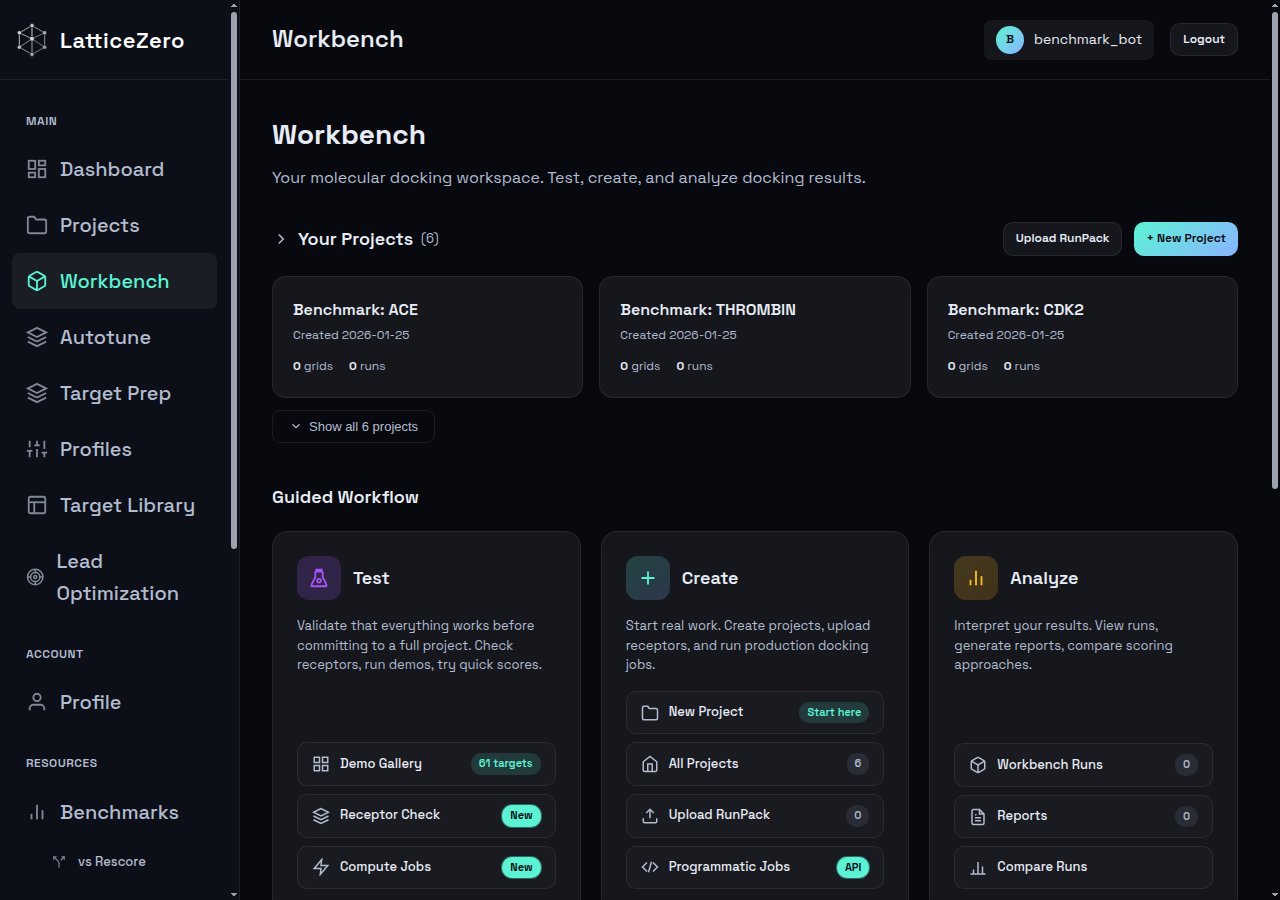1280x900 pixels.
Task: Click the LatticeZero logo icon
Action: 32,40
